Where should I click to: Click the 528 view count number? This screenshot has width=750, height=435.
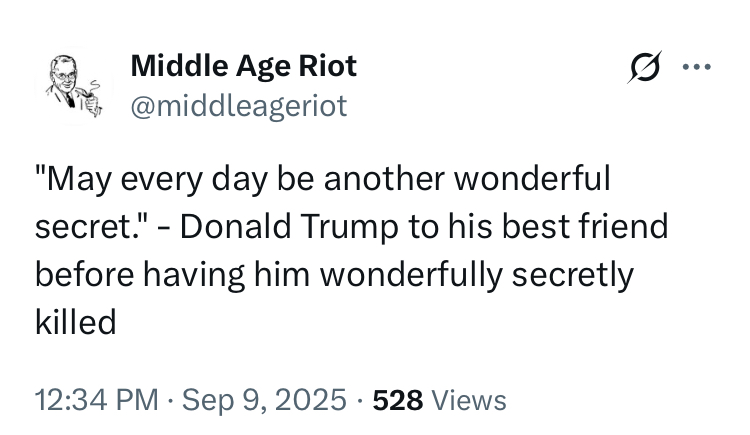[398, 400]
